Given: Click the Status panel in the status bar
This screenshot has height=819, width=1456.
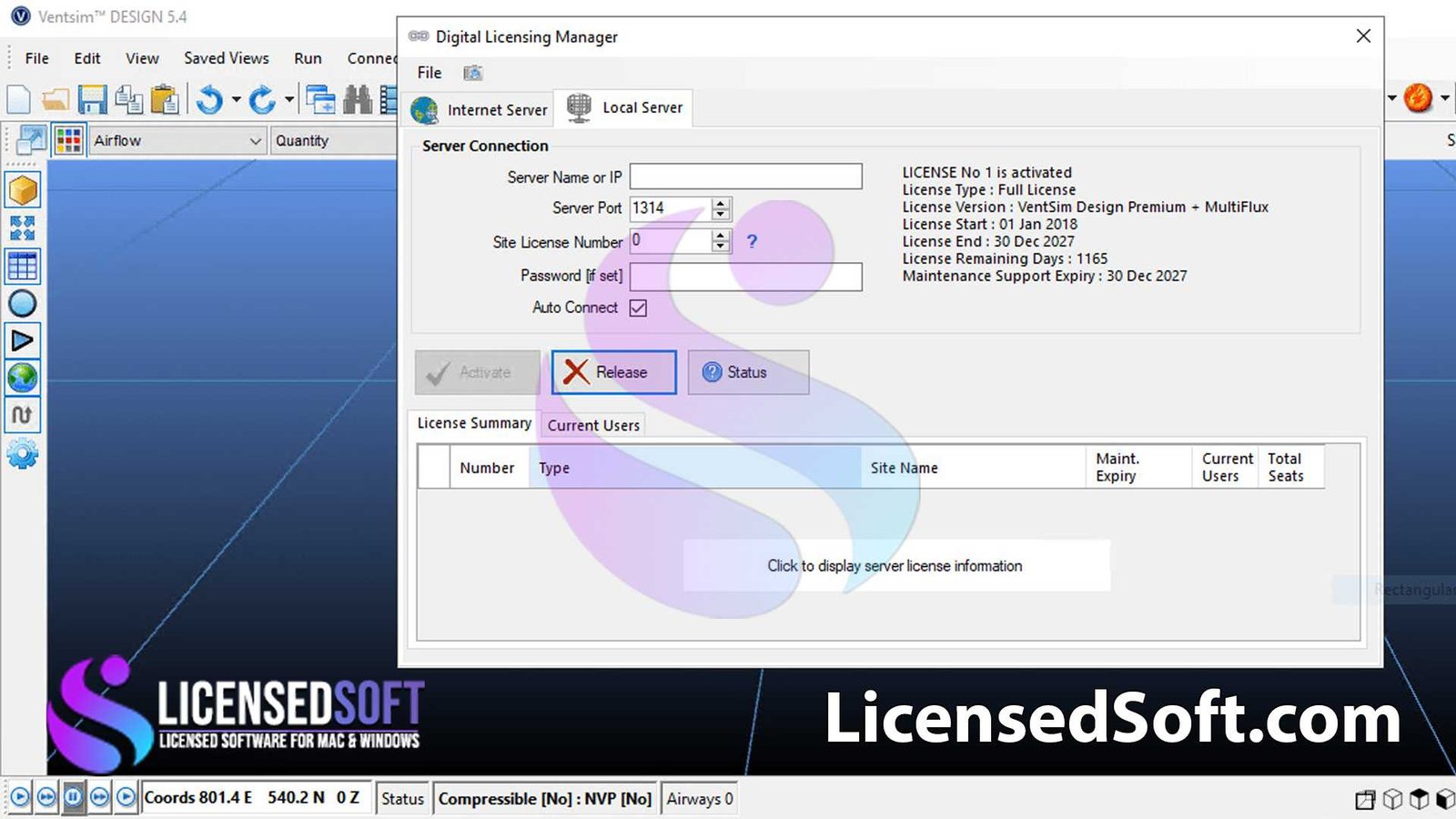Looking at the screenshot, I should tap(402, 799).
